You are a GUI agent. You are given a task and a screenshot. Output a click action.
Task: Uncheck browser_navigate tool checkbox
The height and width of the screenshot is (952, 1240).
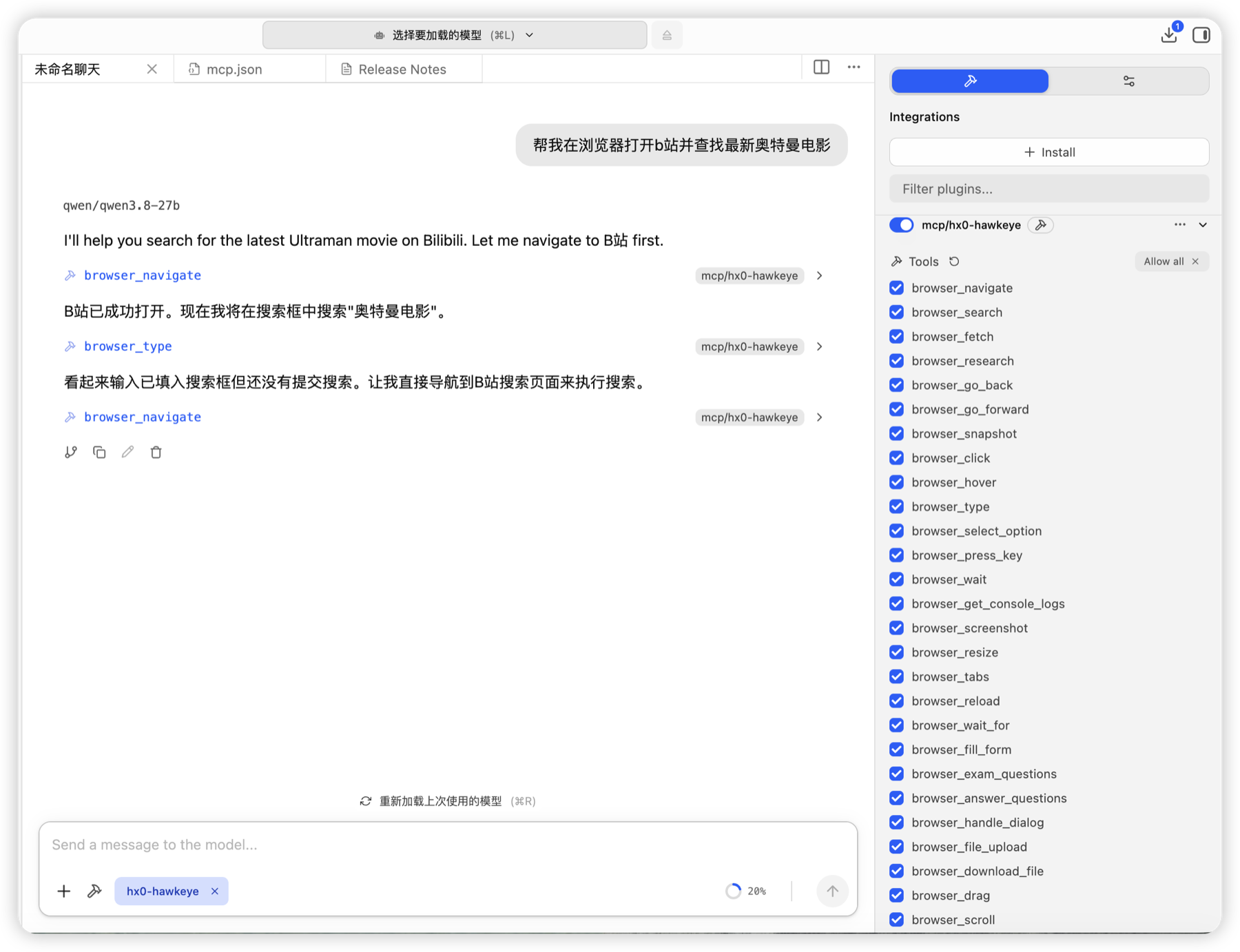(896, 288)
